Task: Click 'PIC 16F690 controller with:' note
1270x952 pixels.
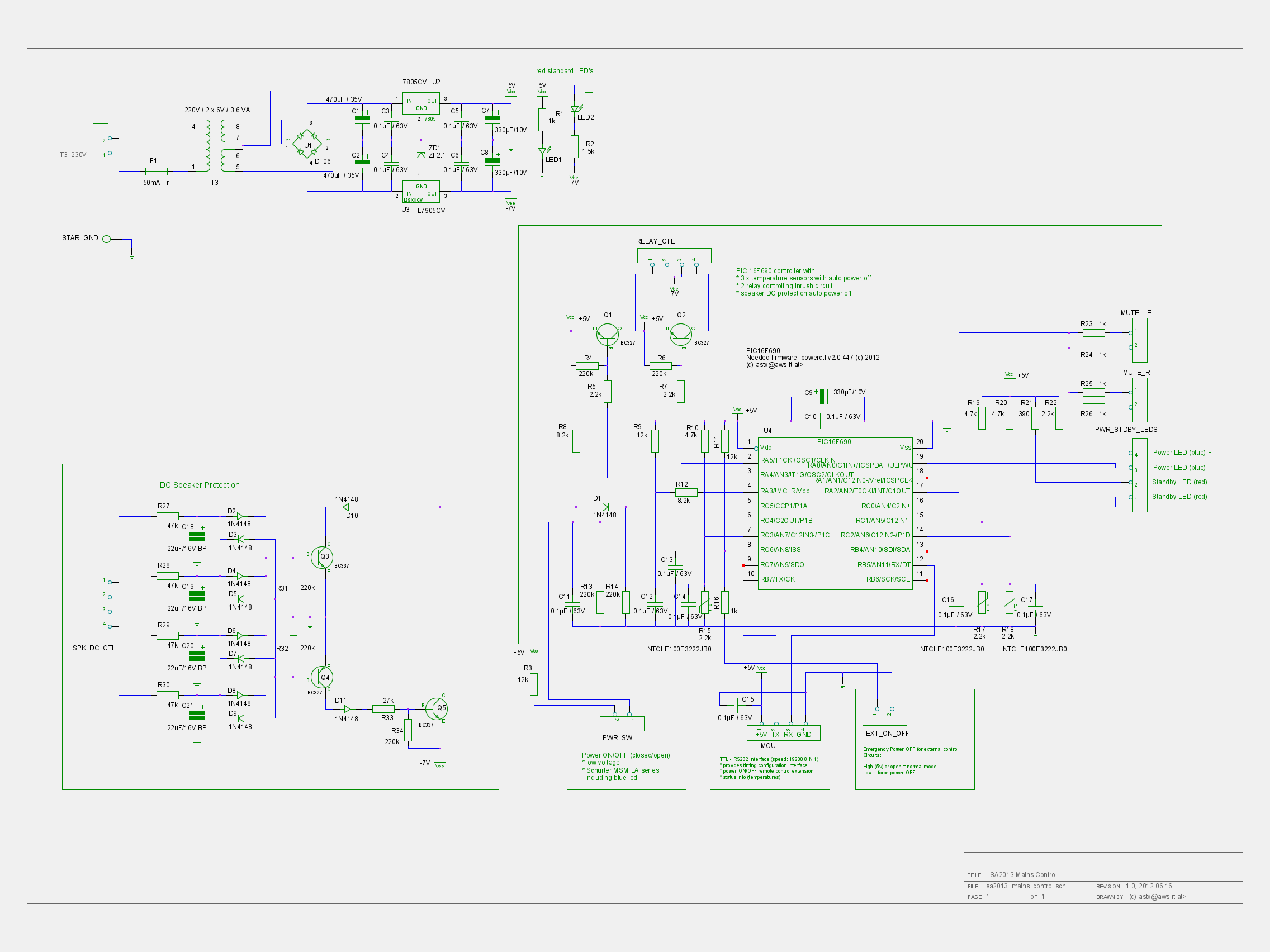Action: coord(776,271)
